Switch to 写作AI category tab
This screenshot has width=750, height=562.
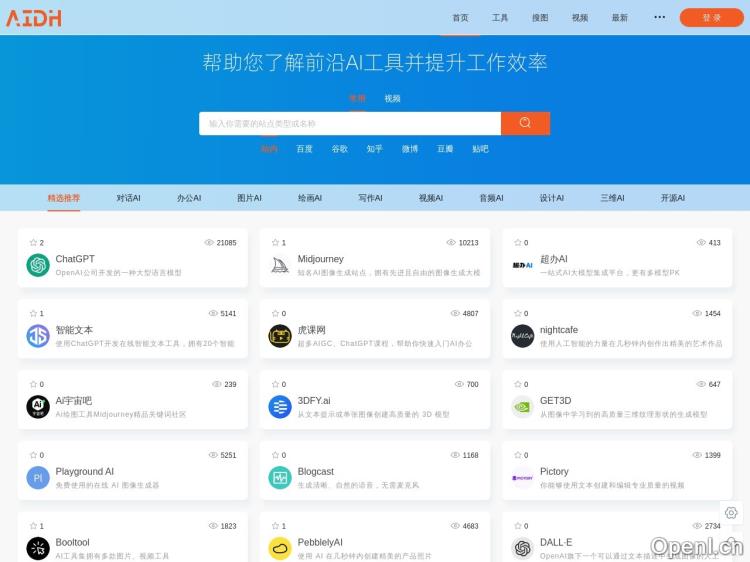pyautogui.click(x=370, y=198)
